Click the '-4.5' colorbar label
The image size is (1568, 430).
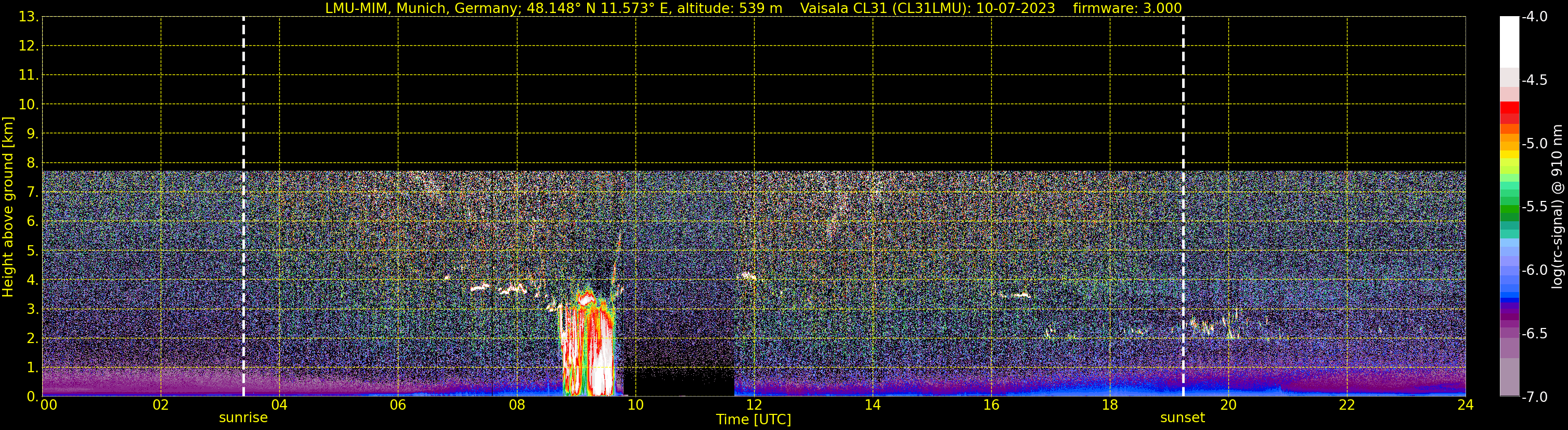(1534, 80)
